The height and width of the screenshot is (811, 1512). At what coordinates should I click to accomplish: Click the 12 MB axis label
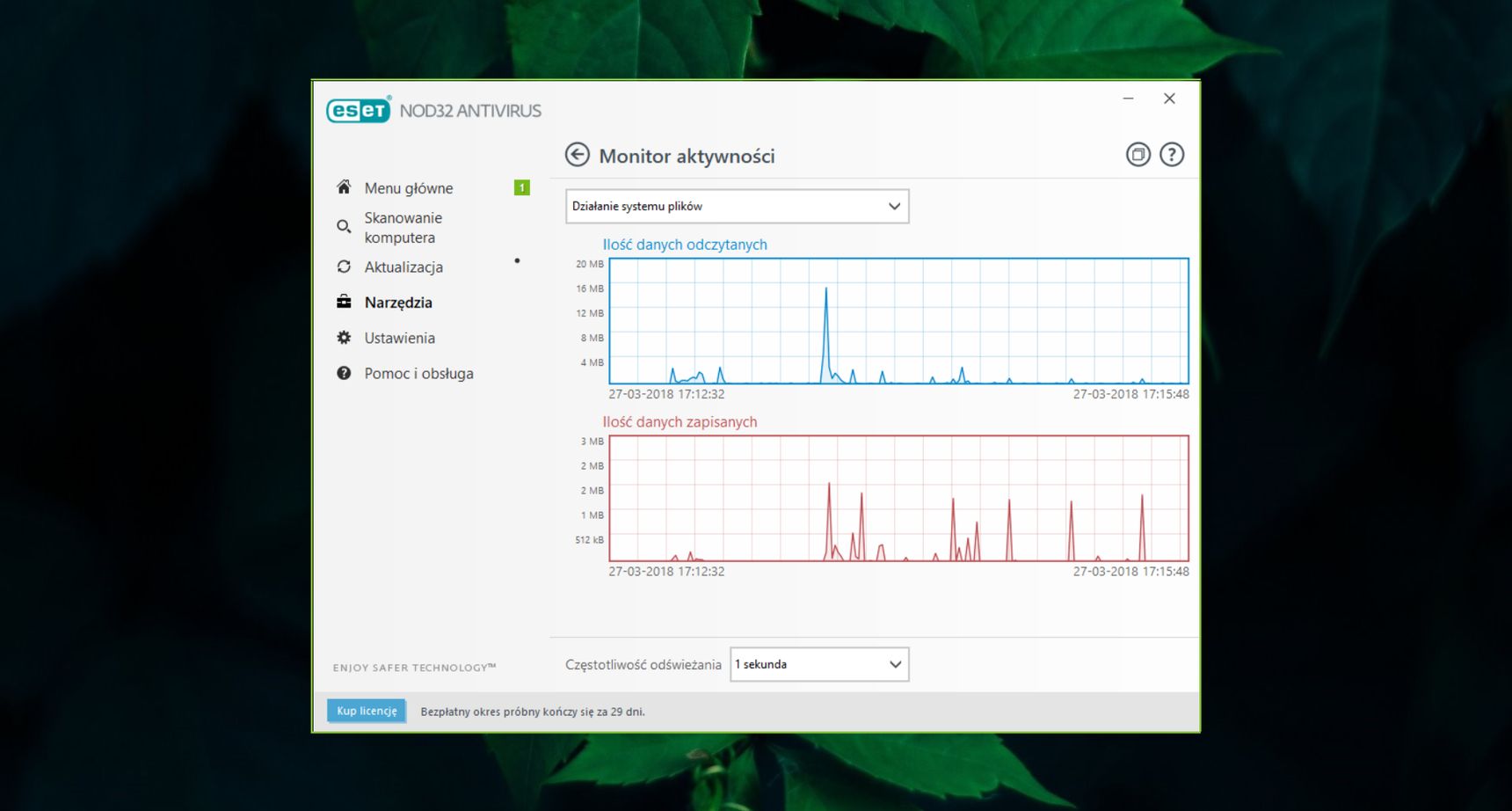pyautogui.click(x=590, y=313)
